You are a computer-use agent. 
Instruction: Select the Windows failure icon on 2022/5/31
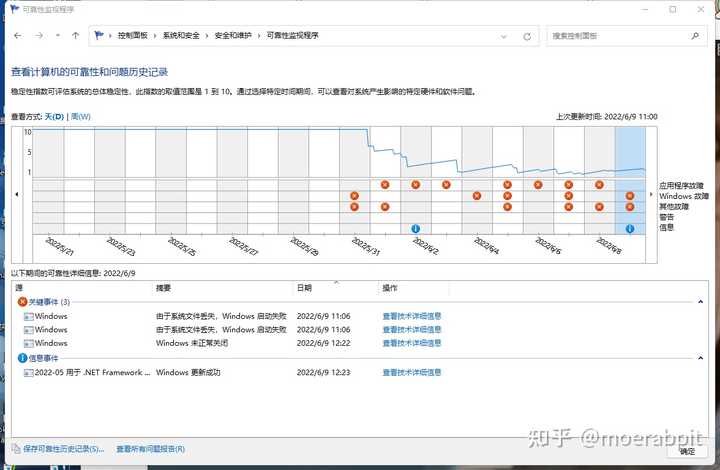tap(354, 196)
